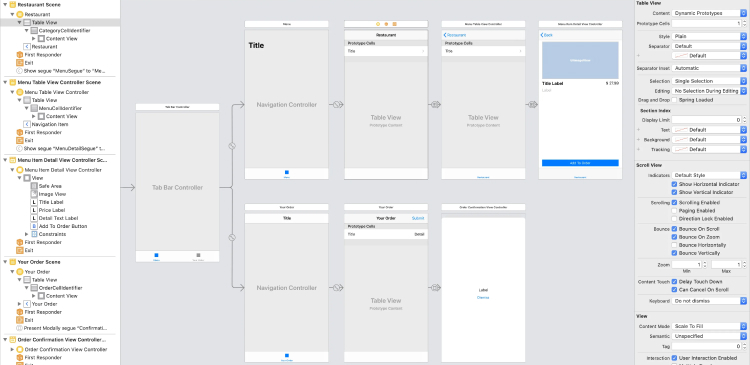The width and height of the screenshot is (750, 365).
Task: Open the Selection dropdown in Table View inspector
Action: click(709, 81)
